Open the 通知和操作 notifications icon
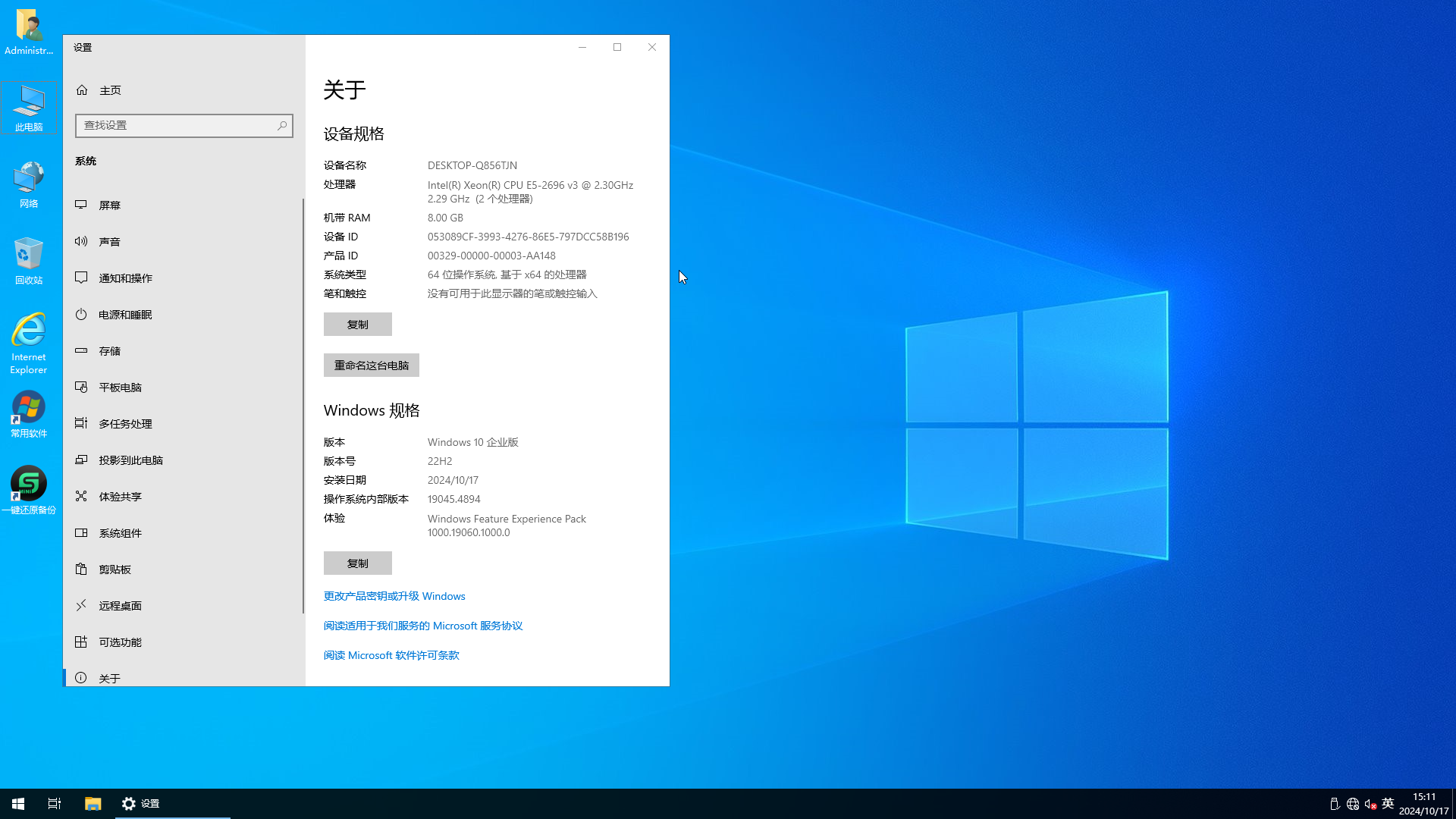This screenshot has width=1456, height=819. click(x=81, y=278)
